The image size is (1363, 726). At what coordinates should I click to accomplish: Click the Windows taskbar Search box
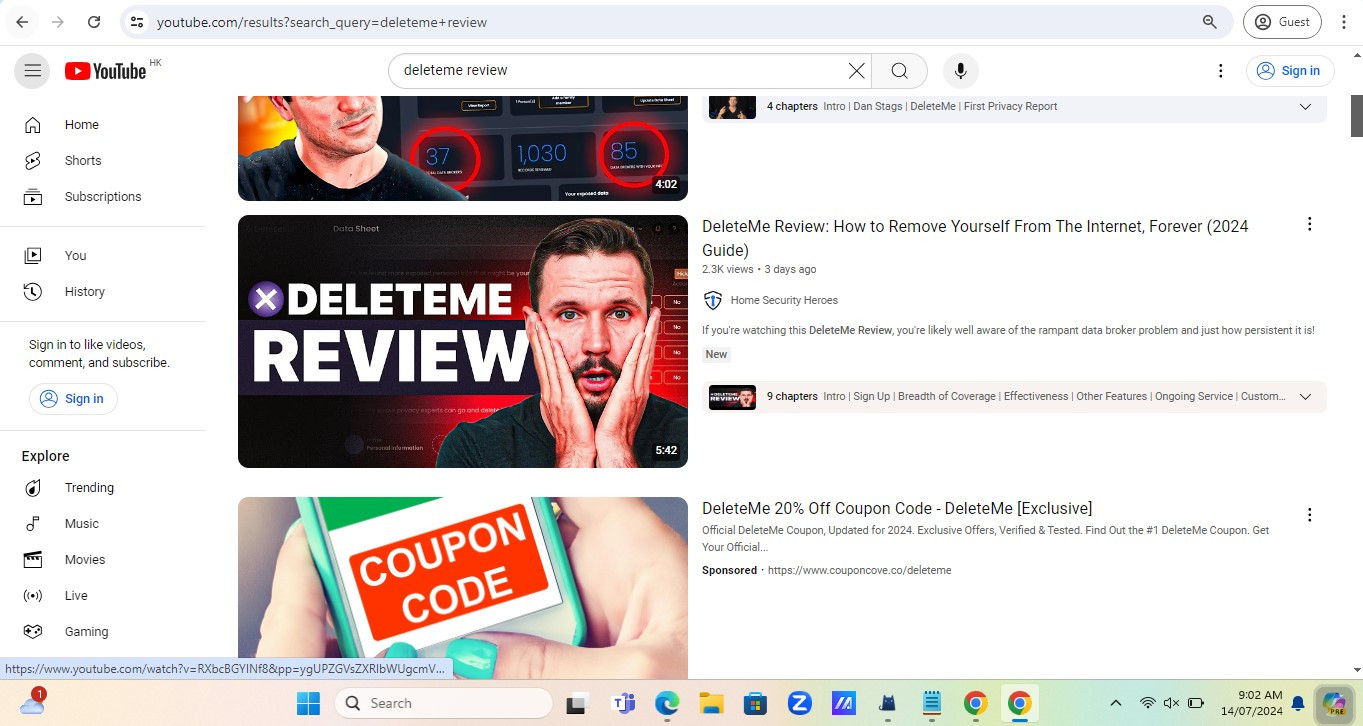[x=443, y=703]
